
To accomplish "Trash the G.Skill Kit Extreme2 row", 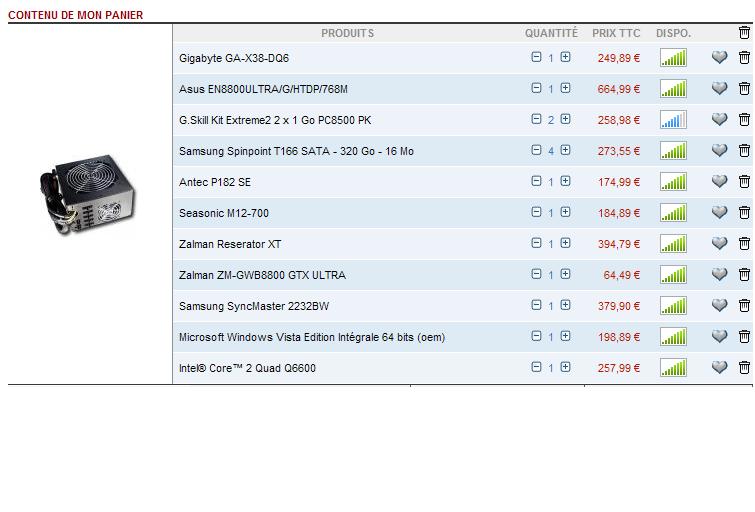I will [744, 119].
